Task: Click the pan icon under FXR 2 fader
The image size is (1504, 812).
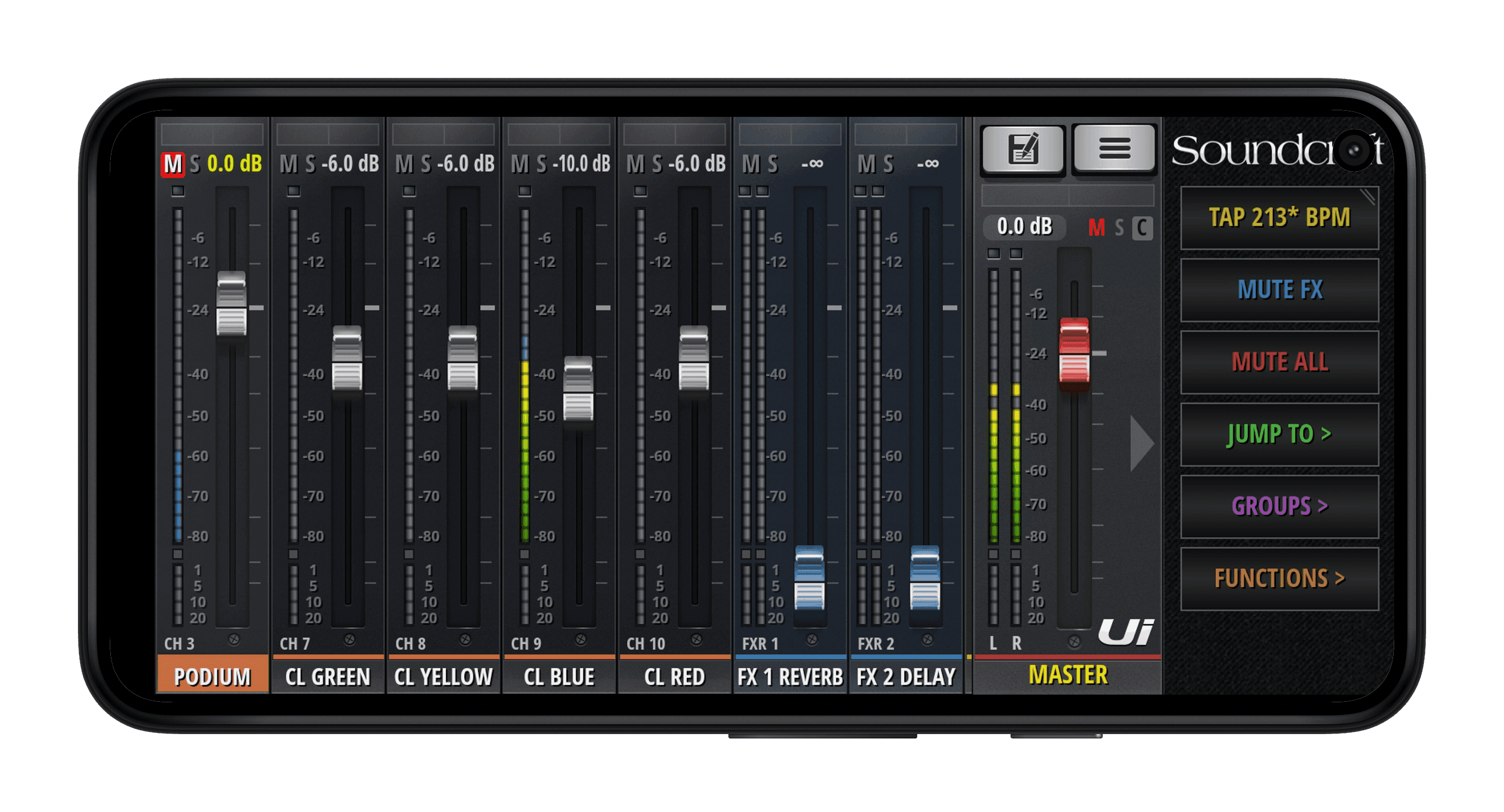Action: coord(927,640)
